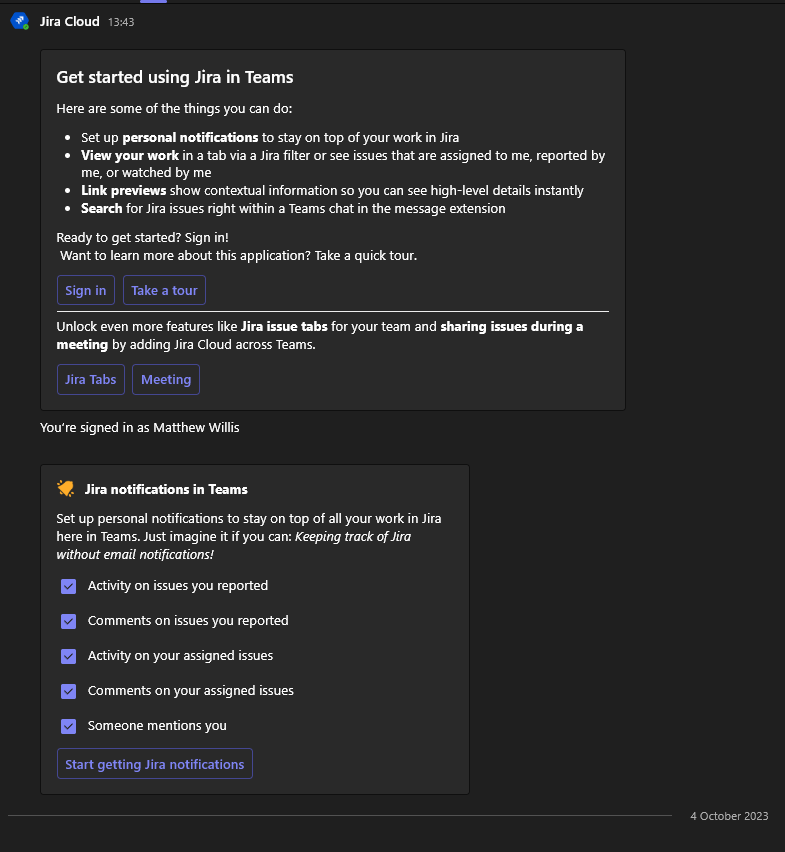Viewport: 785px width, 852px height.
Task: Disable Someone mentions you notifications
Action: (x=68, y=726)
